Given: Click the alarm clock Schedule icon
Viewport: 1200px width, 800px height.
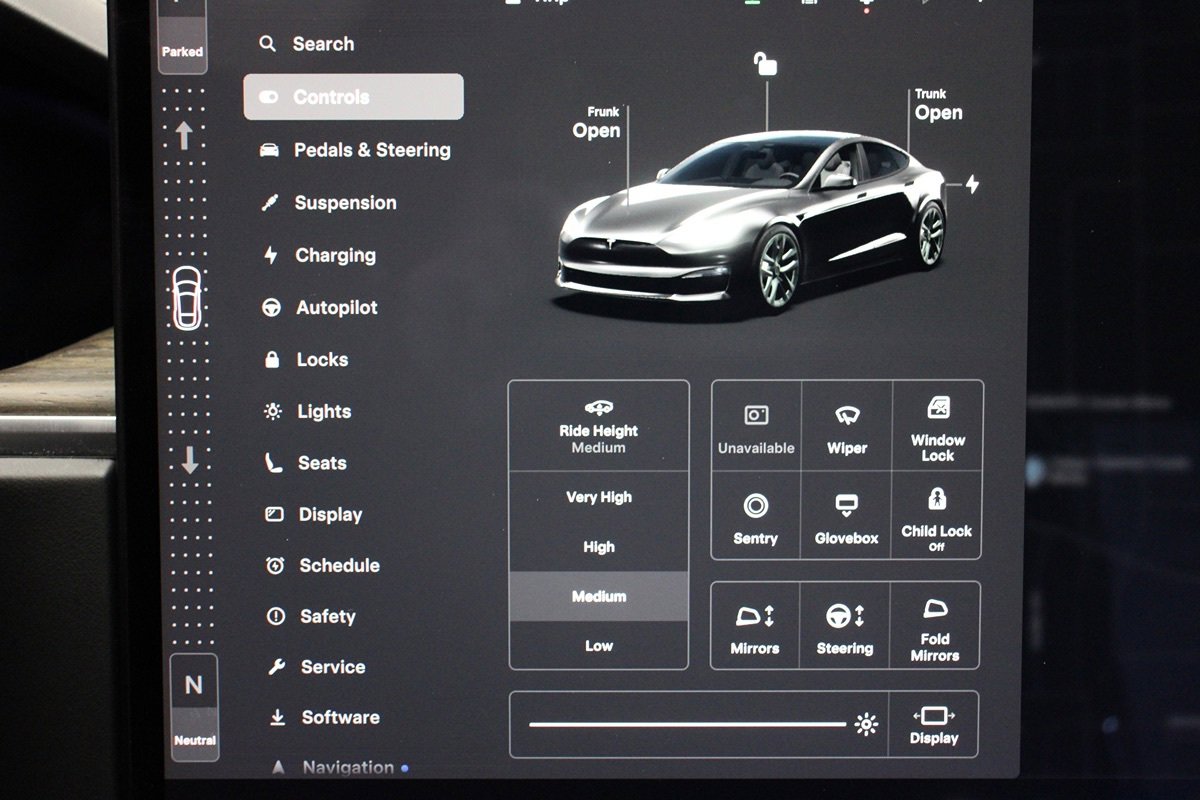Looking at the screenshot, I should coord(275,565).
